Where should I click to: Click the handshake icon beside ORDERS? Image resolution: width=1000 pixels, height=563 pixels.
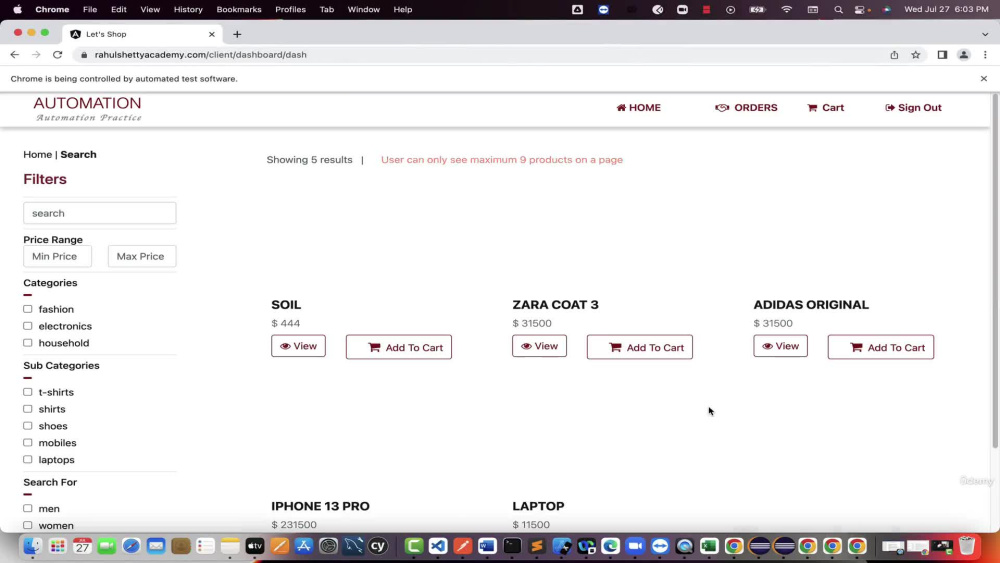click(722, 108)
